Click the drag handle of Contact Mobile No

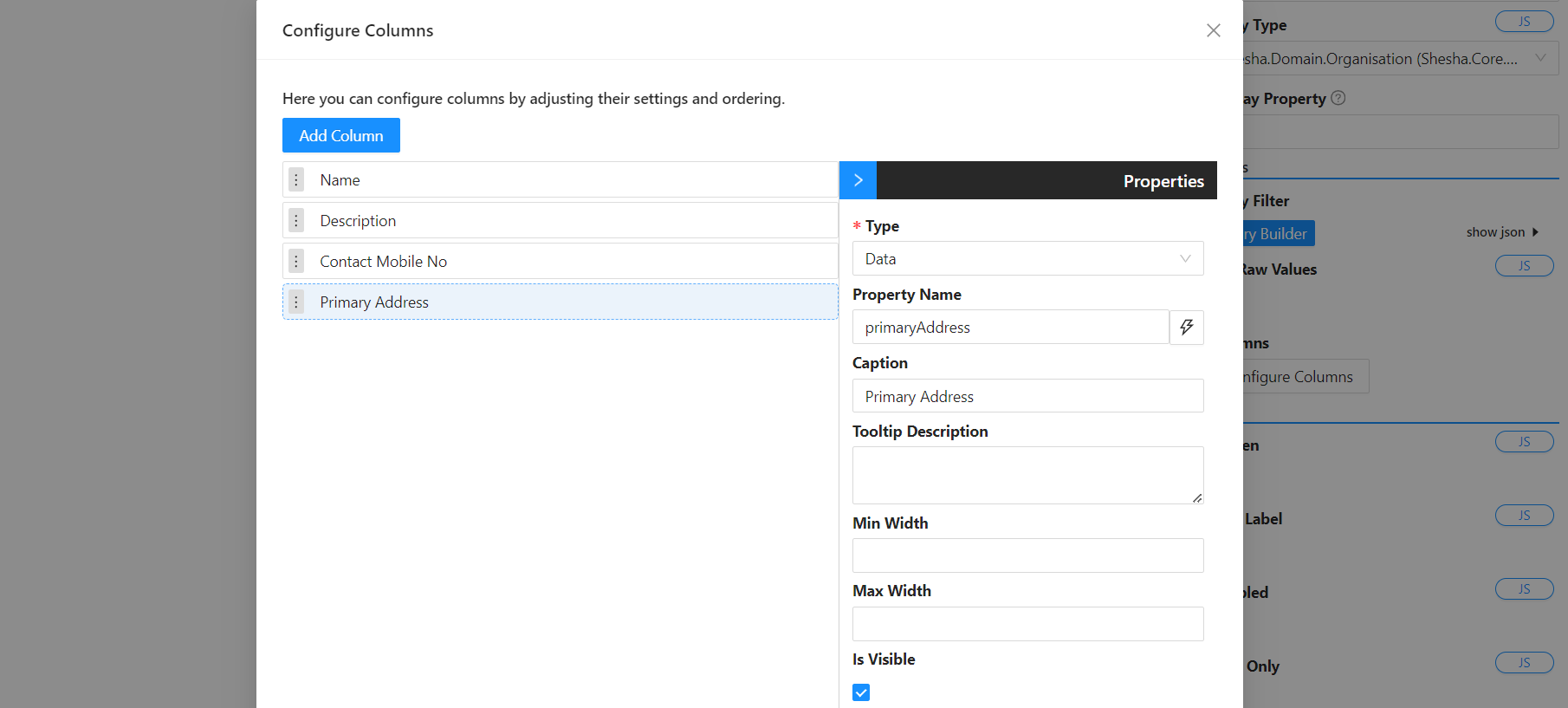tap(296, 261)
